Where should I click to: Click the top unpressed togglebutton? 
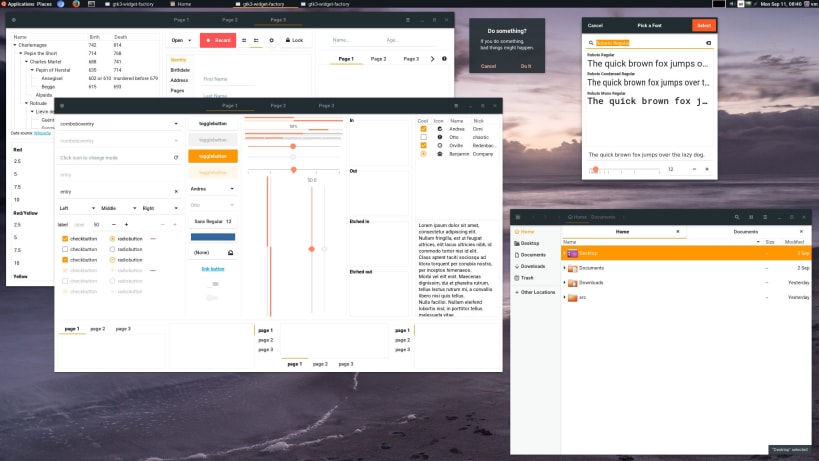[213, 124]
